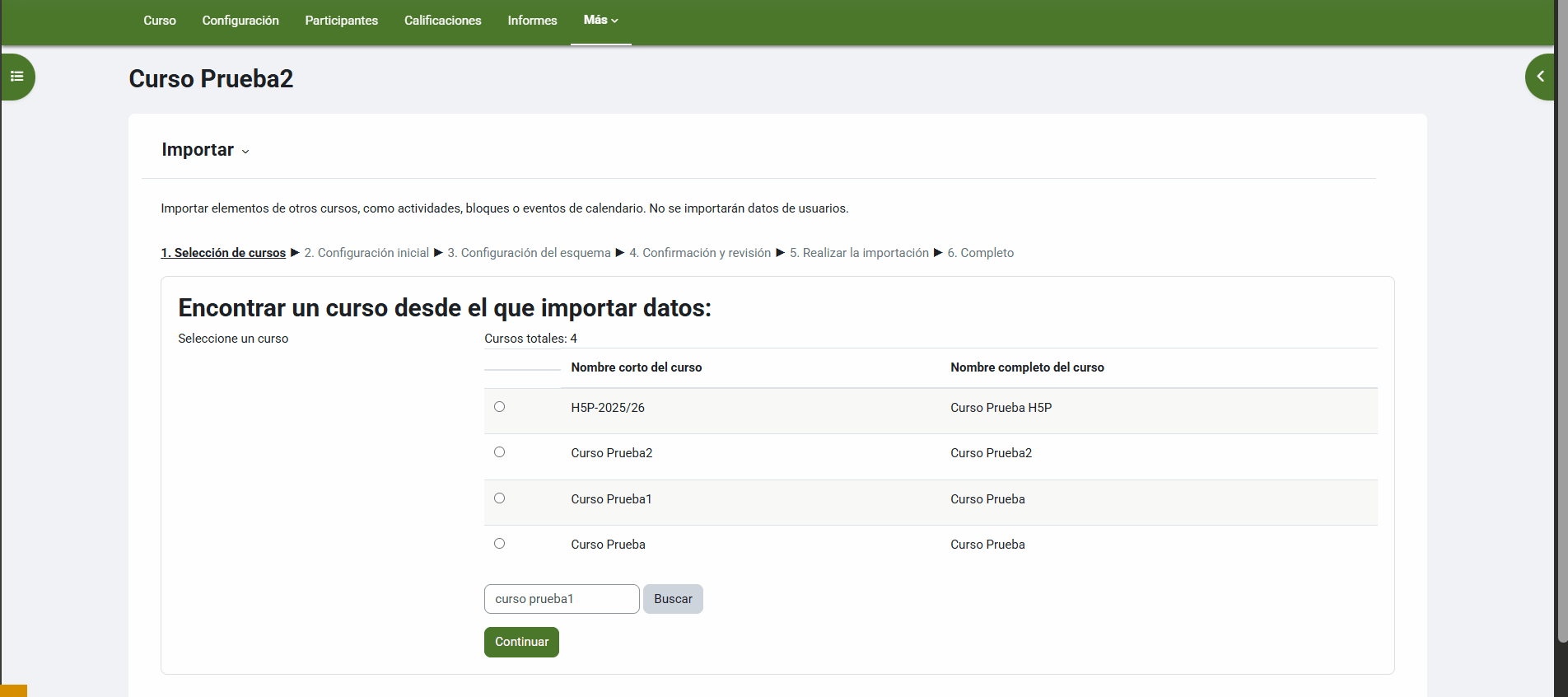Viewport: 1568px width, 697px height.
Task: Open the Calificaciones tab
Action: tap(442, 21)
